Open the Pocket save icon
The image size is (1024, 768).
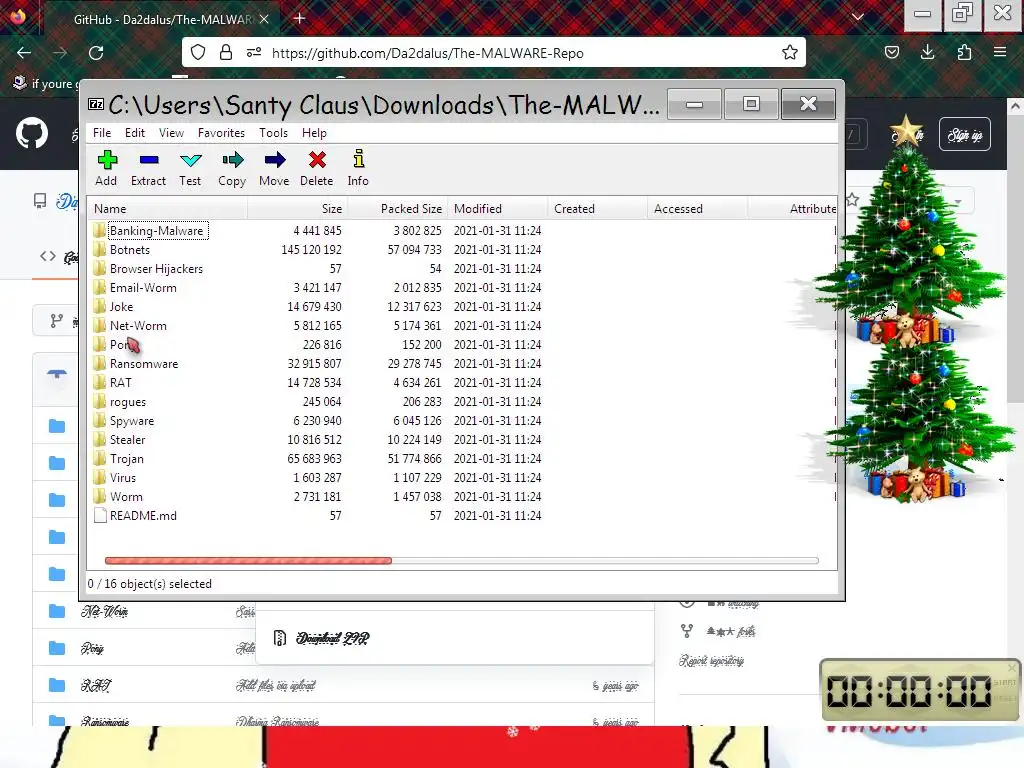891,52
